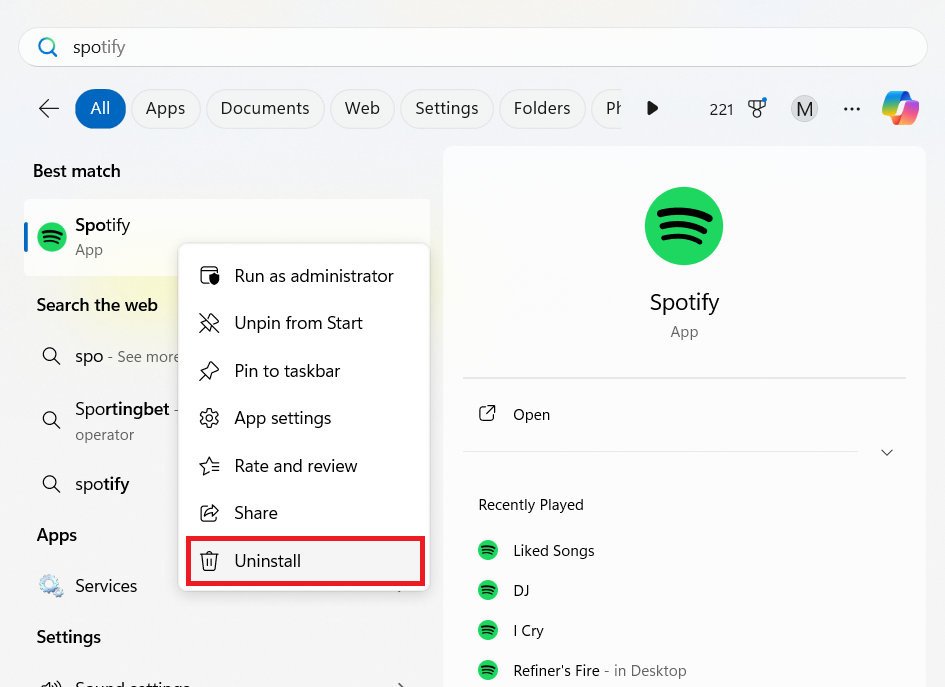Switch to the Folders filter tab
The width and height of the screenshot is (945, 687).
(x=542, y=108)
